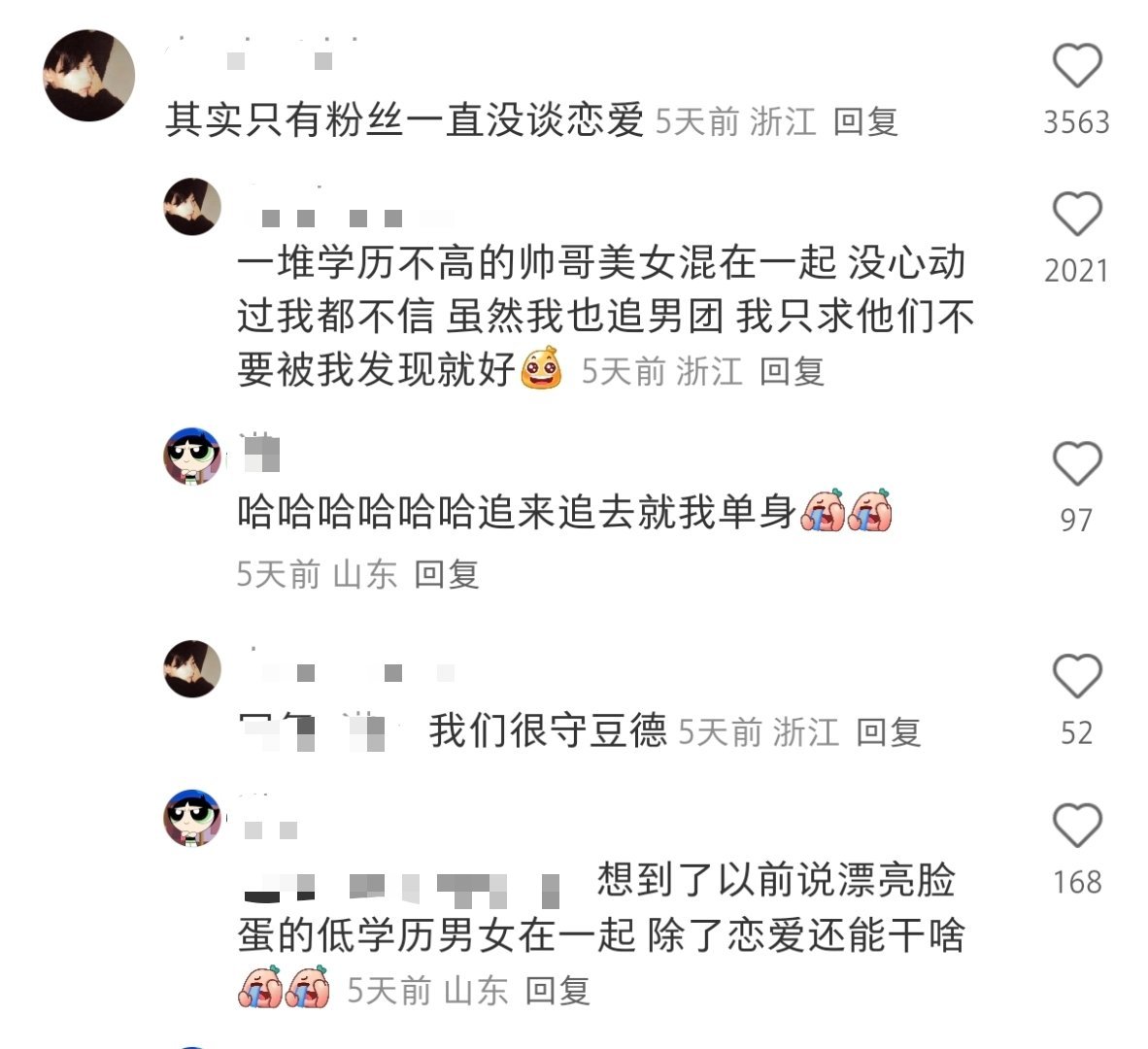Open the Powerpuff avatar on 追来追去 comment

click(x=192, y=457)
